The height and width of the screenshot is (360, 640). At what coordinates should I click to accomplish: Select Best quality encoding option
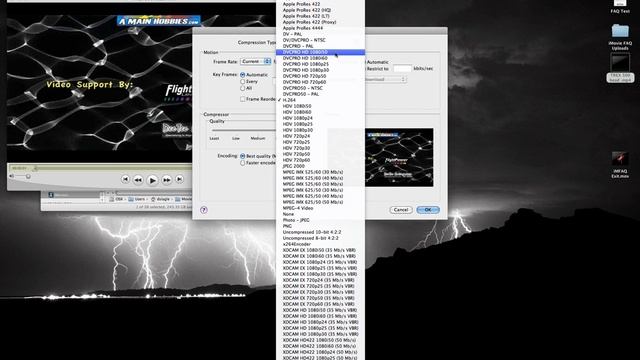(242, 156)
